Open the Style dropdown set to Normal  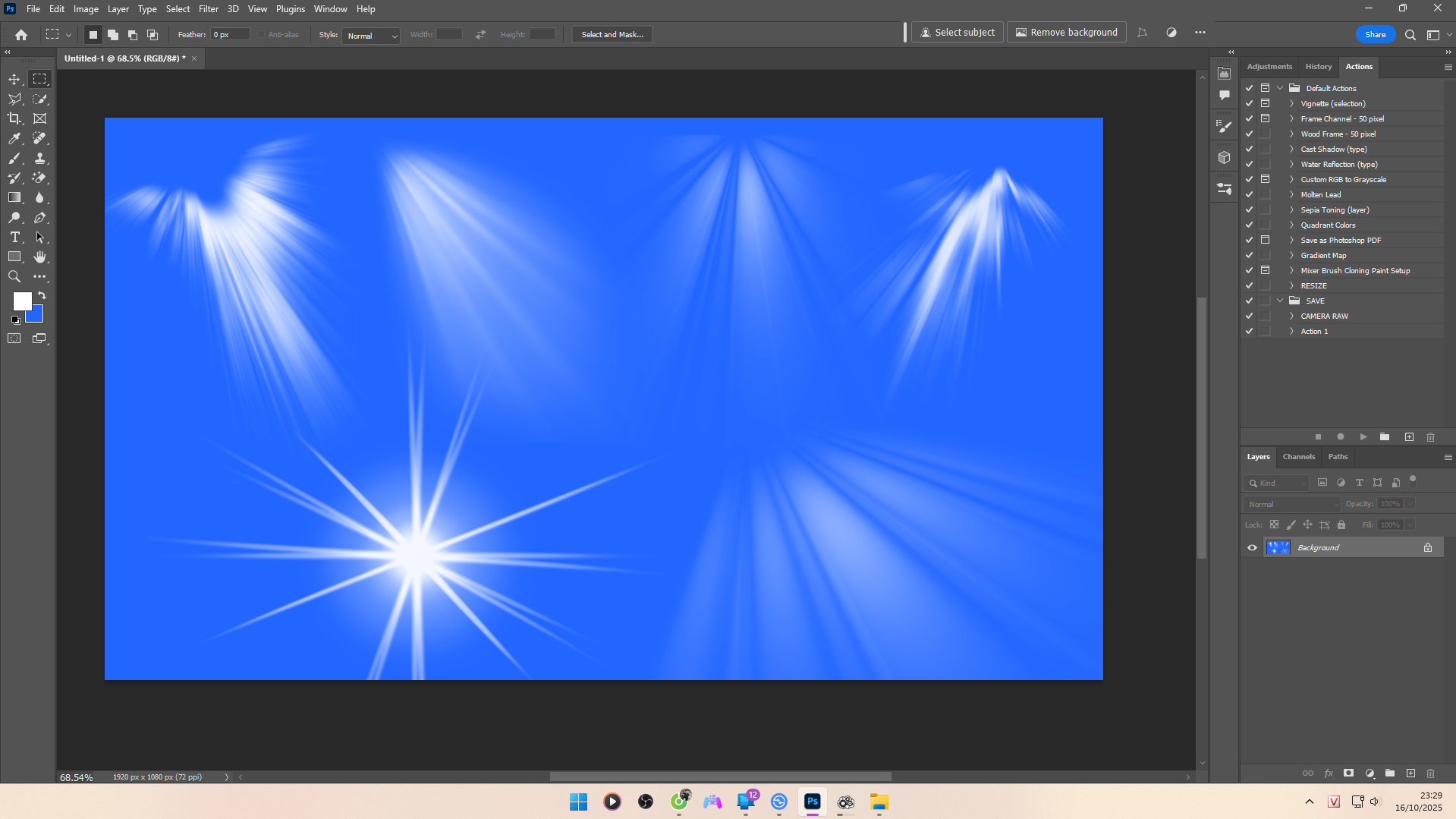[x=371, y=36]
